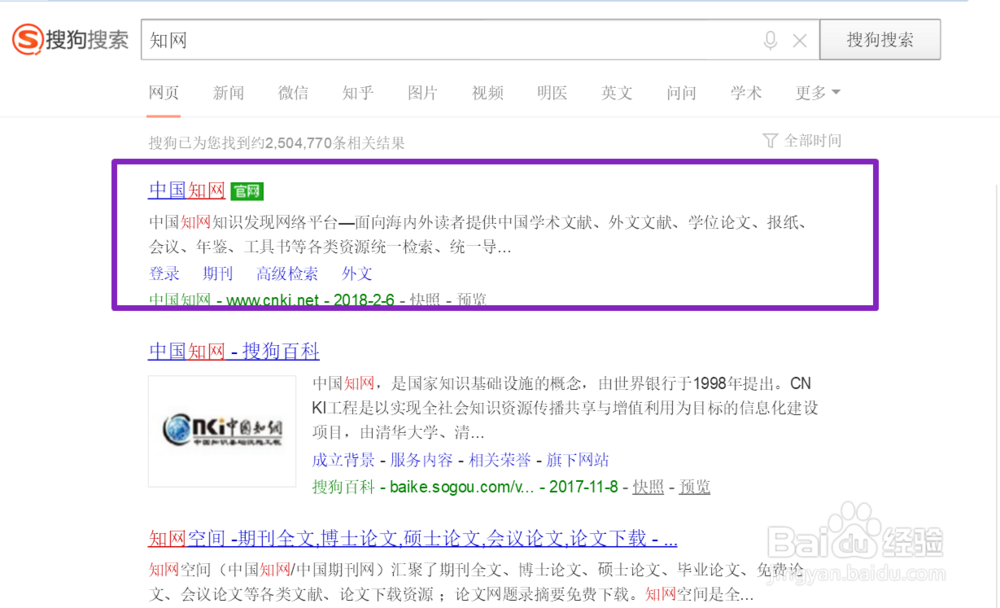Switch to the 新闻 tab
Viewport: 1000px width, 608px height.
point(228,93)
